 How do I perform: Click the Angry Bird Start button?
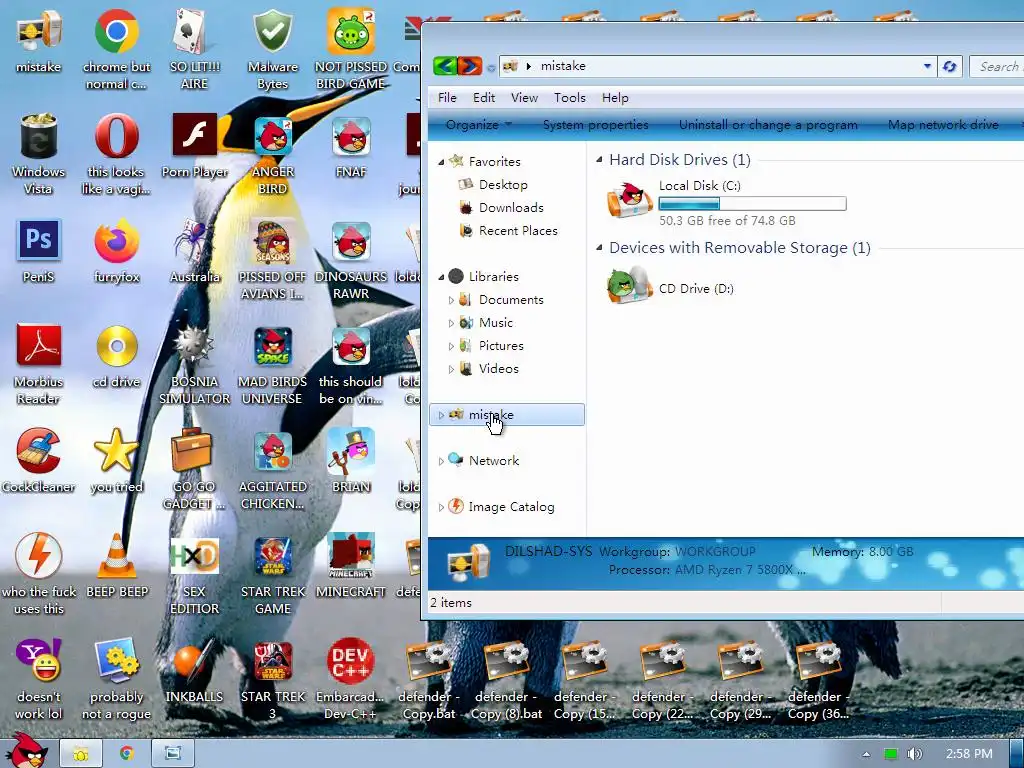tap(26, 751)
